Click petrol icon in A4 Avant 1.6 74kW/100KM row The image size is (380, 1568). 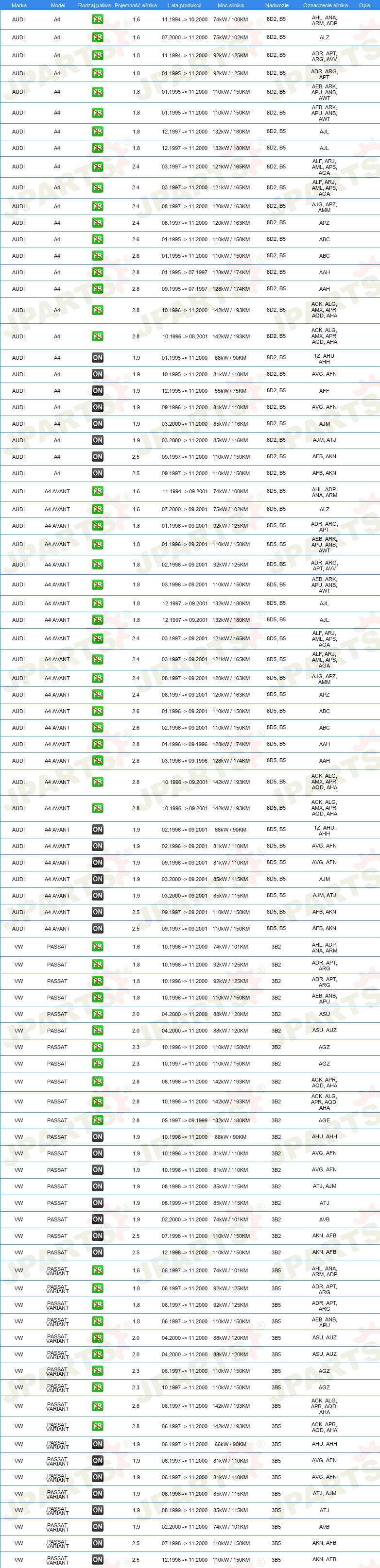98,491
